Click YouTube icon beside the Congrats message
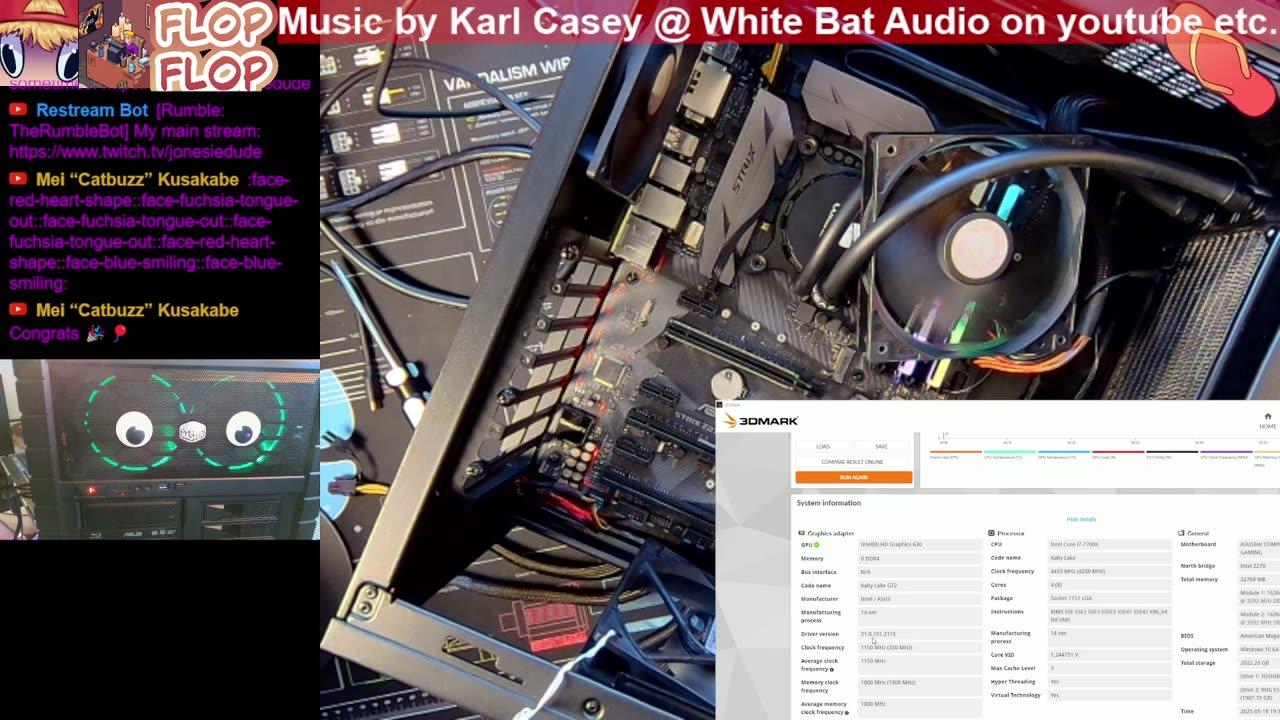 click(x=18, y=310)
